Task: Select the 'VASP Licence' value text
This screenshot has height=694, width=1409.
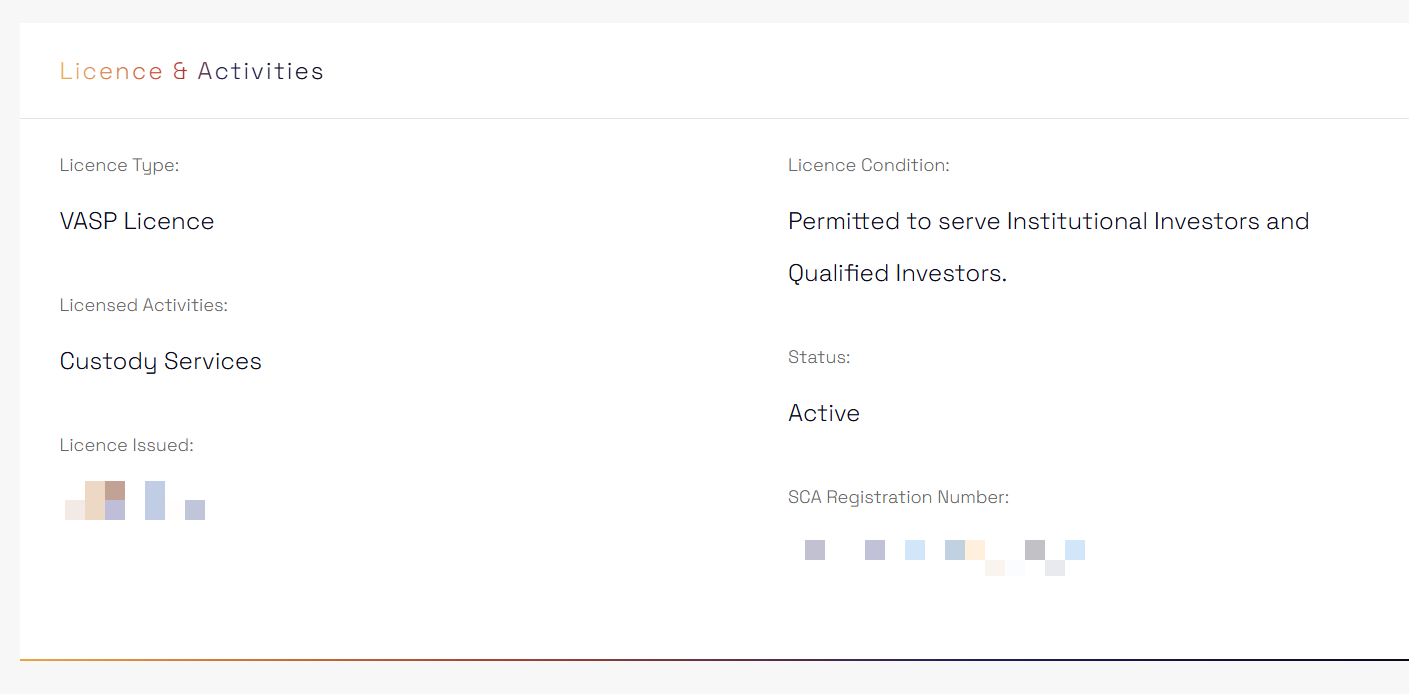Action: pos(137,221)
